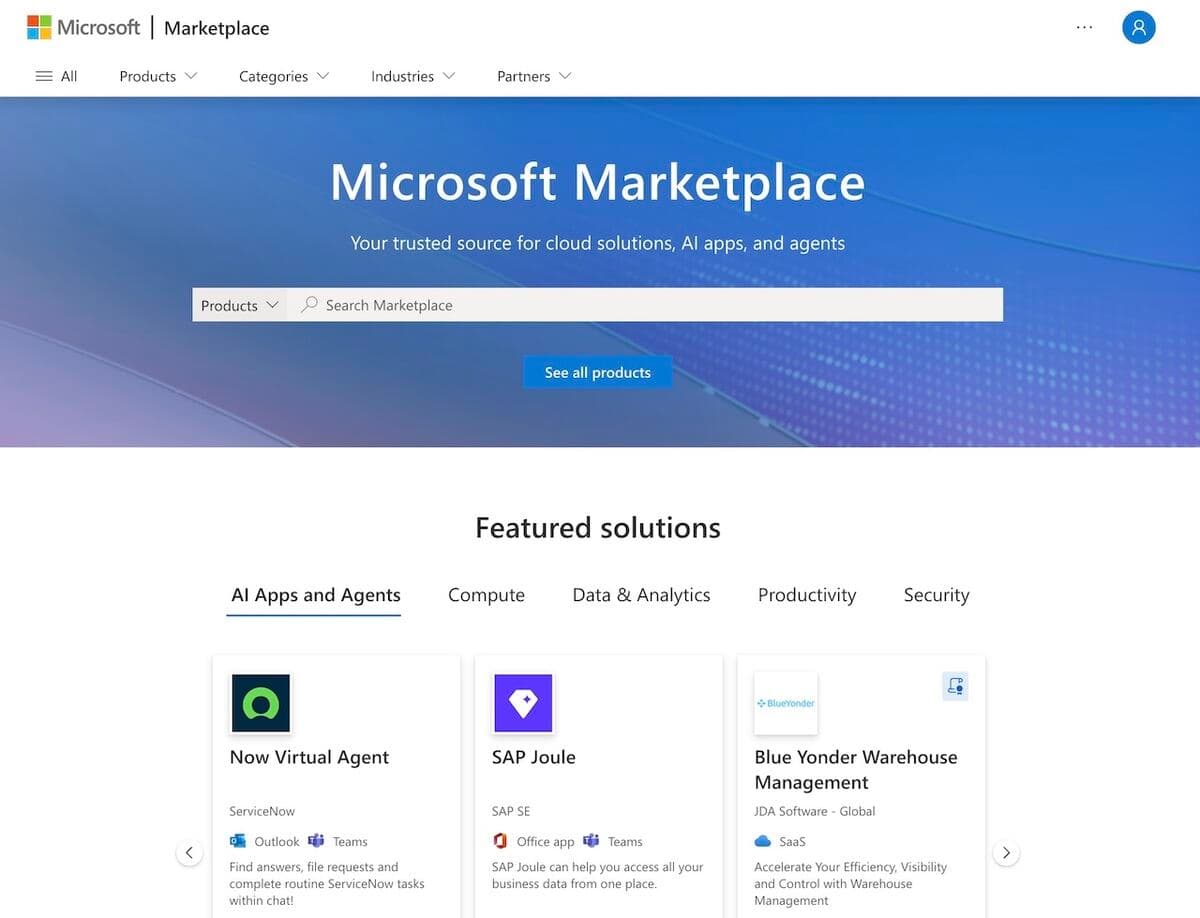Click the Teams icon on Now Virtual Agent card
The width and height of the screenshot is (1200, 918).
(x=316, y=841)
